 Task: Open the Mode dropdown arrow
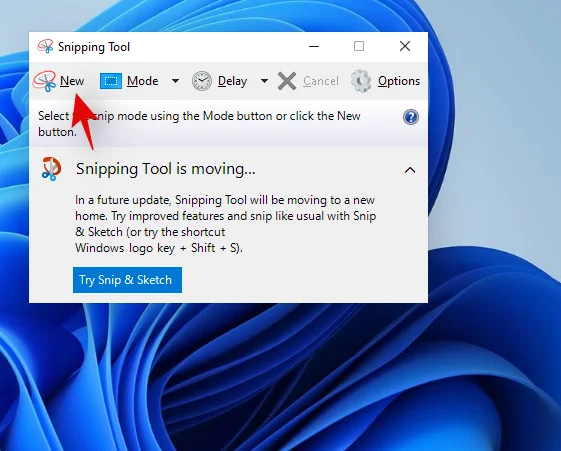(x=175, y=81)
